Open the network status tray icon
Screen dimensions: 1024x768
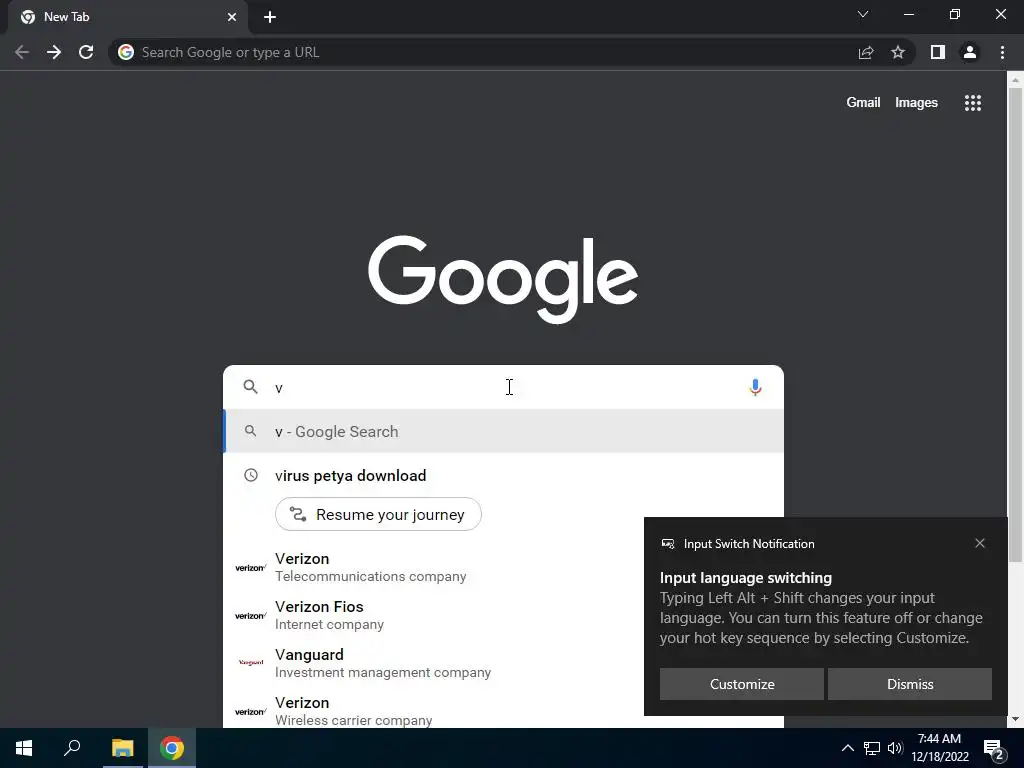click(872, 748)
